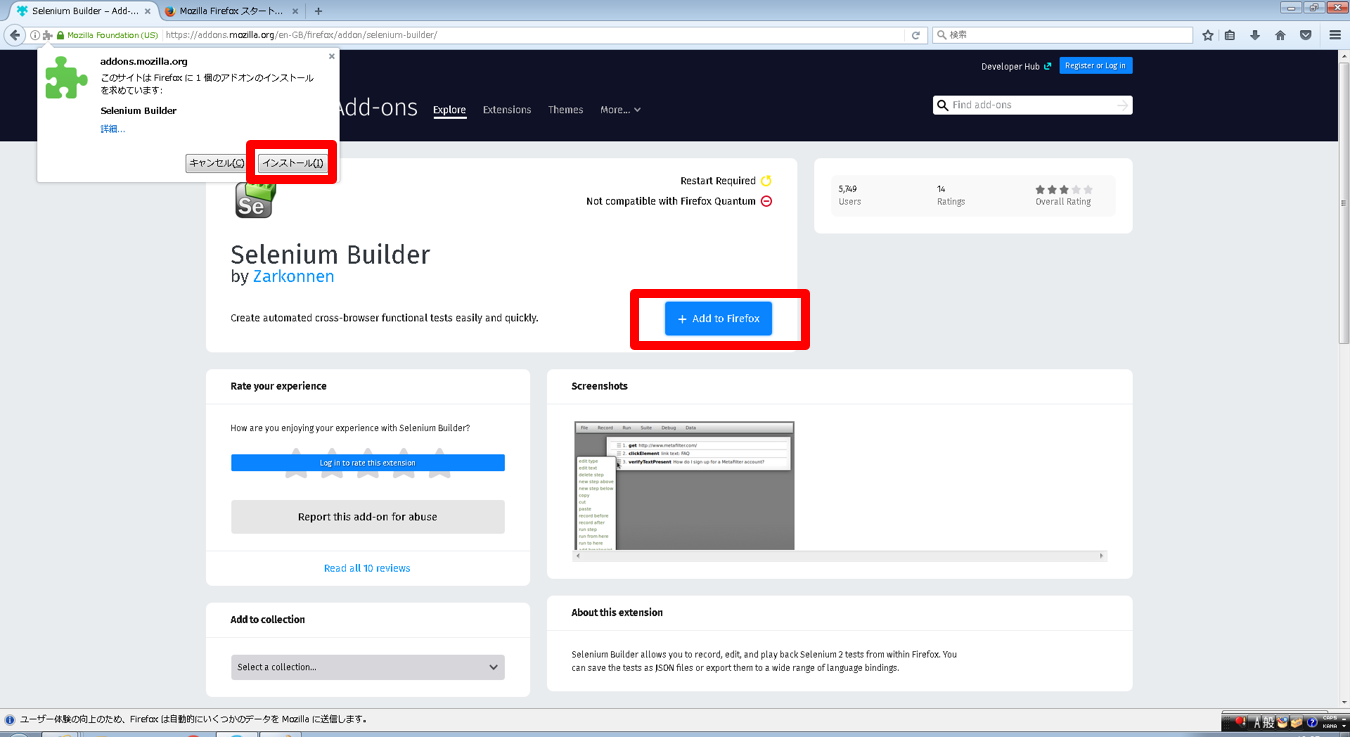1350x737 pixels.
Task: Open the Firefox hamburger menu
Action: pos(1335,35)
